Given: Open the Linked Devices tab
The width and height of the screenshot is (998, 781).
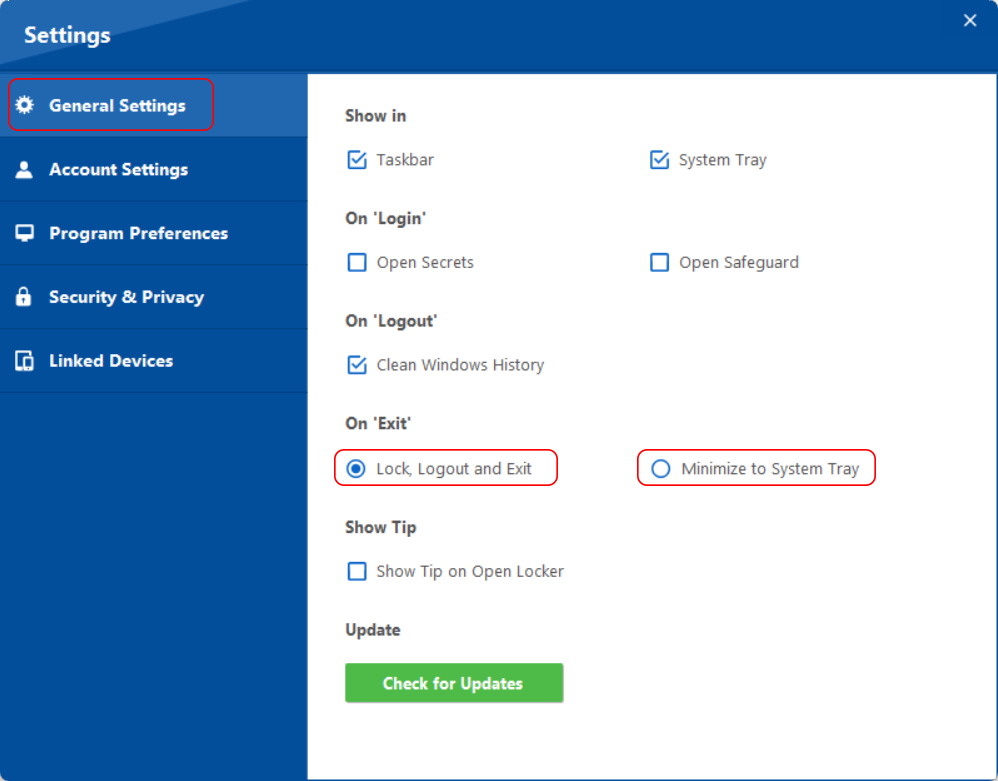Looking at the screenshot, I should [x=111, y=361].
